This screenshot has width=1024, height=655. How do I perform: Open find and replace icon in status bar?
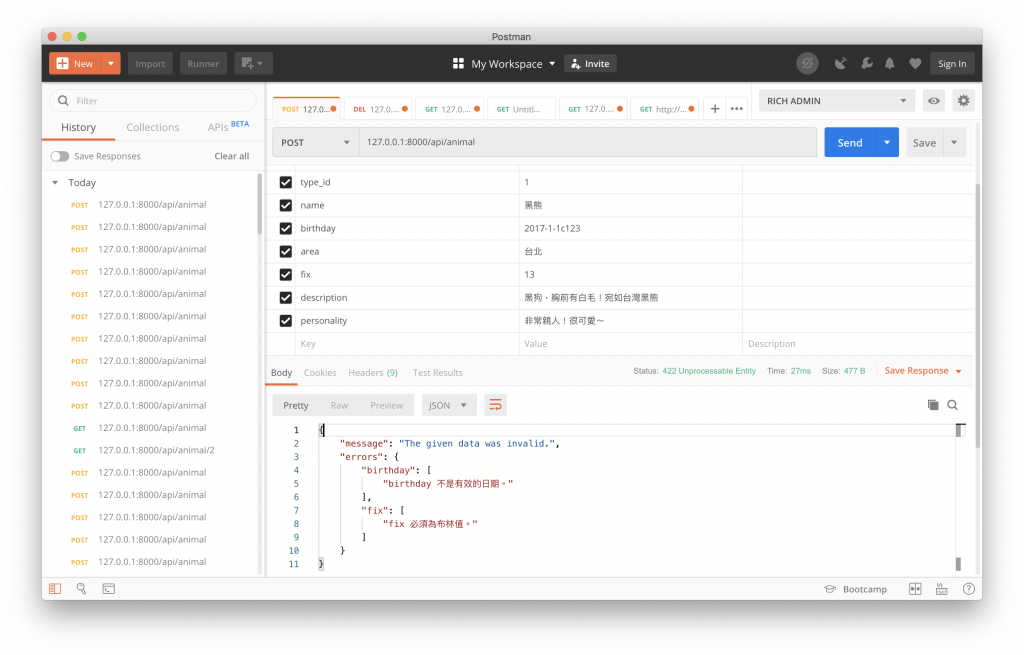82,589
